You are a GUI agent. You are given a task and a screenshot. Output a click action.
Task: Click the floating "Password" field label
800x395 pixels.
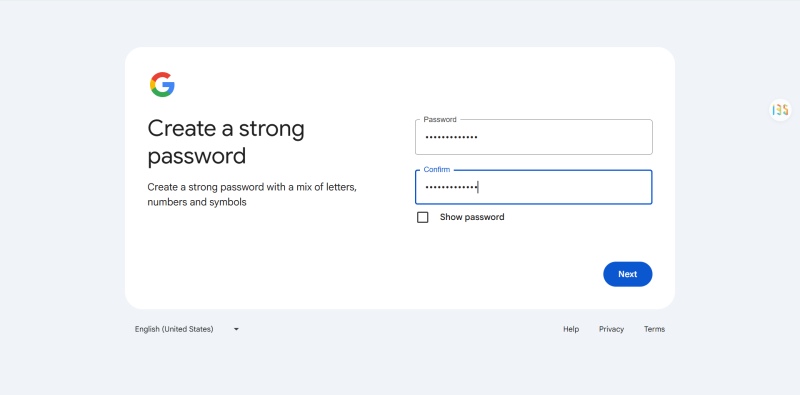point(440,119)
